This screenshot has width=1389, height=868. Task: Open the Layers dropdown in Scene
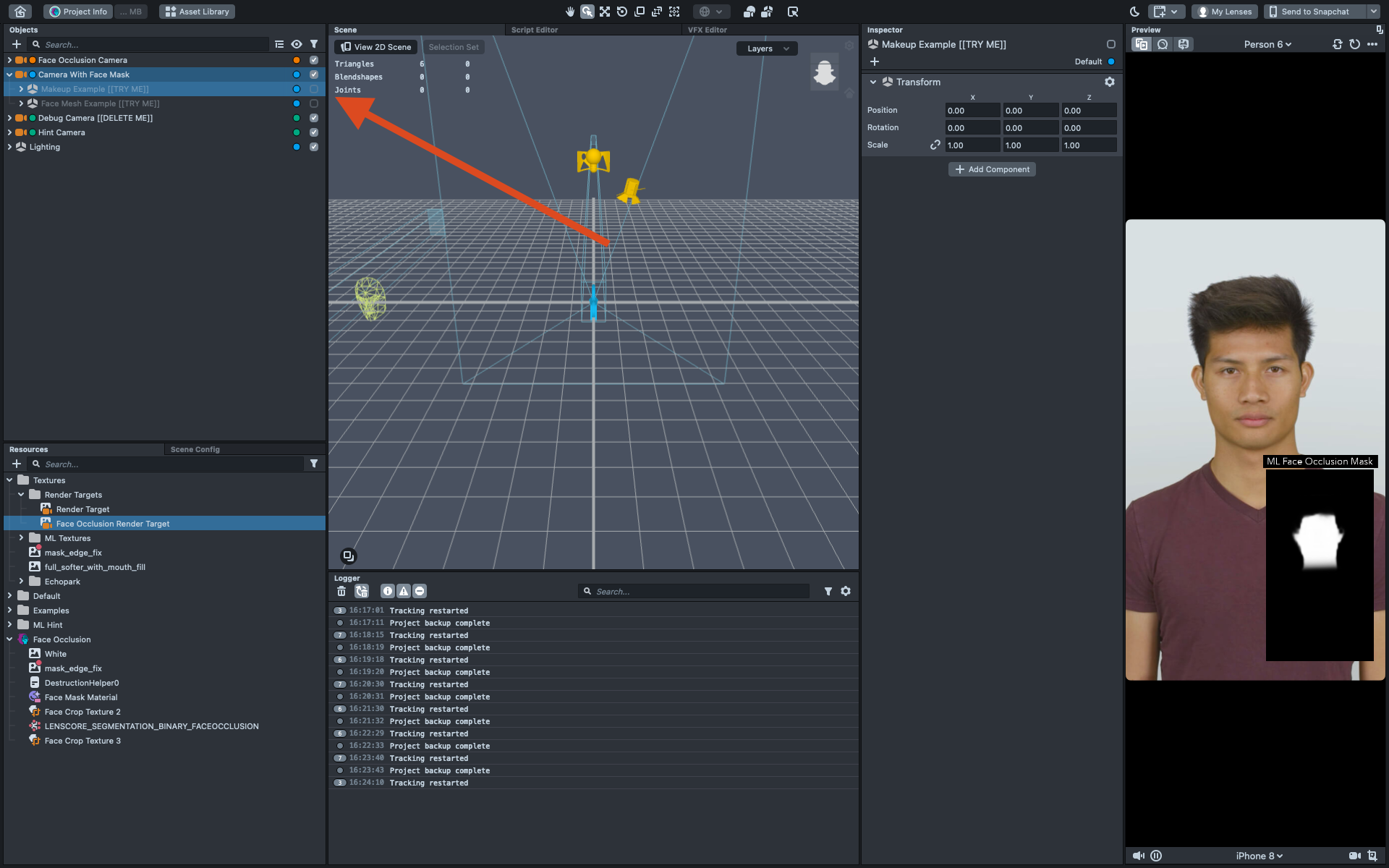click(767, 48)
